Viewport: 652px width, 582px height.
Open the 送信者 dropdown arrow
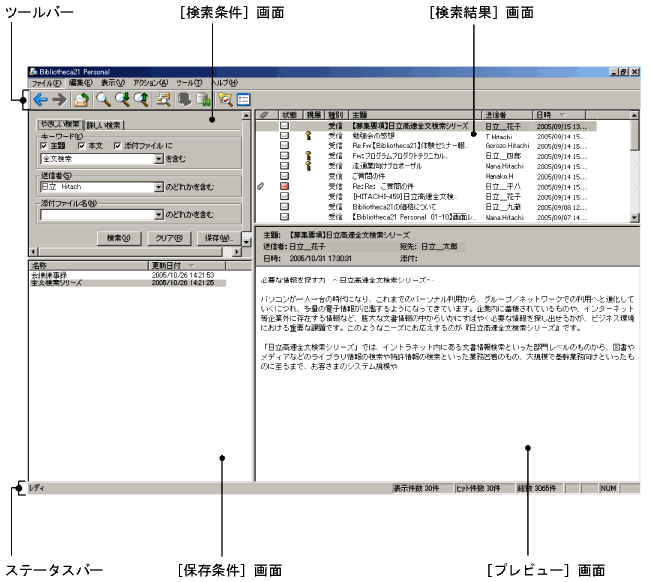tap(158, 187)
